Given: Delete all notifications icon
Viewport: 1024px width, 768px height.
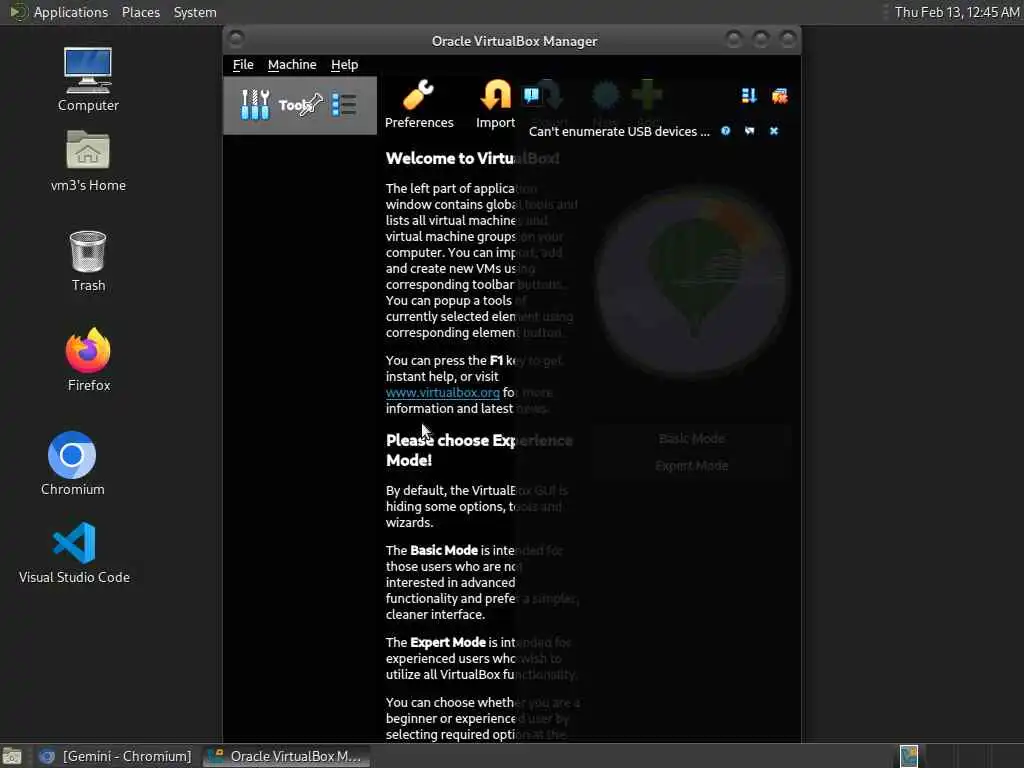Looking at the screenshot, I should tap(779, 96).
